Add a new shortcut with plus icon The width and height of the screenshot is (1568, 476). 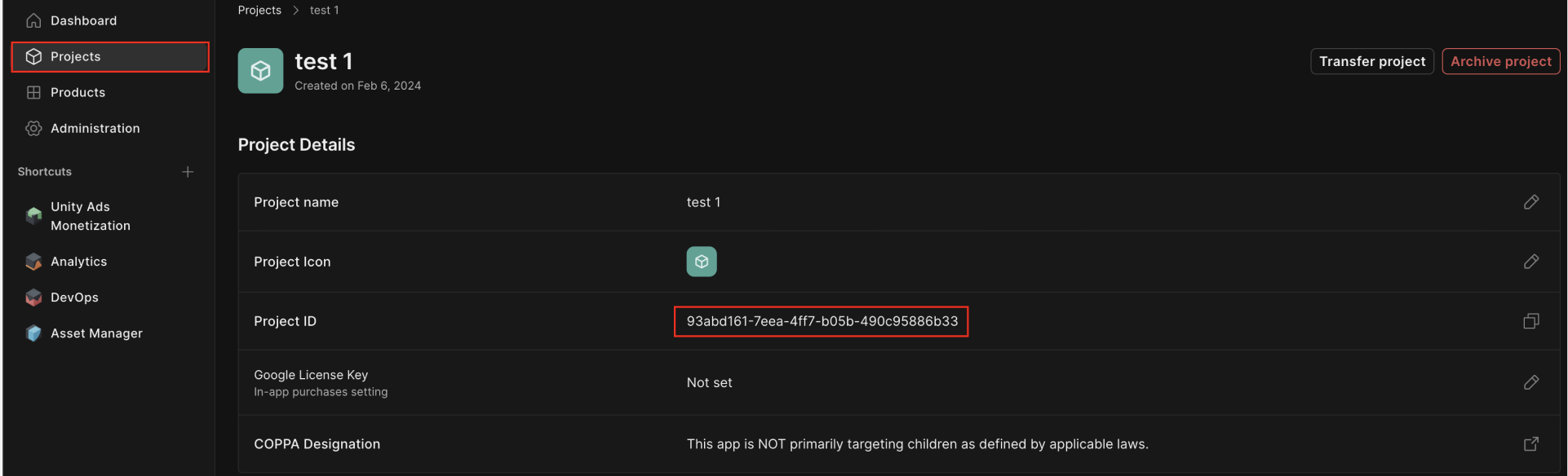[x=188, y=172]
